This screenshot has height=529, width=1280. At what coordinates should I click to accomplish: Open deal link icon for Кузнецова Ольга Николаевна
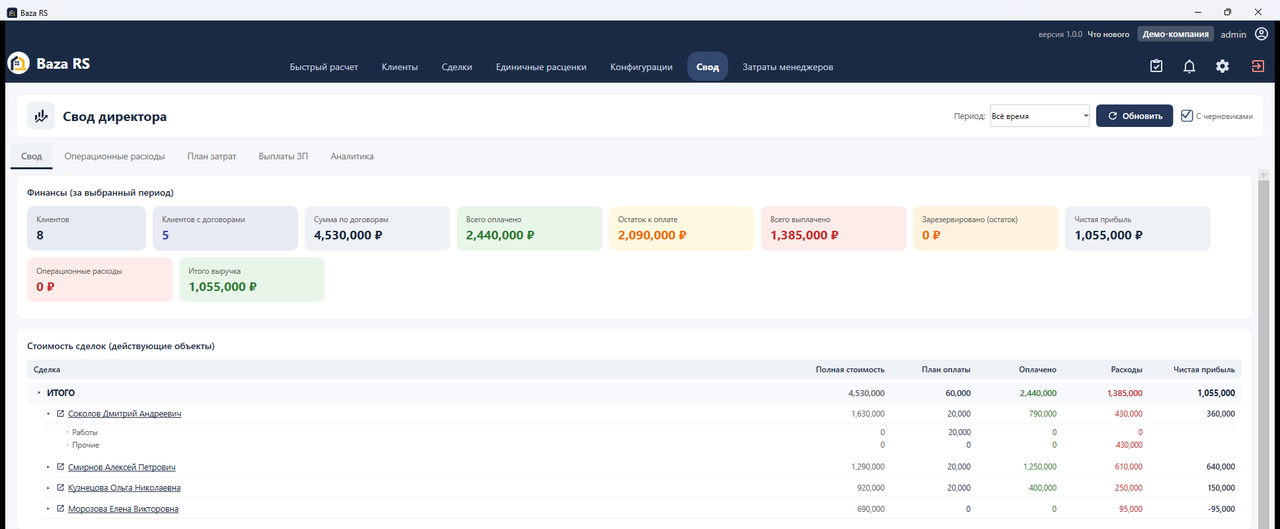(60, 488)
